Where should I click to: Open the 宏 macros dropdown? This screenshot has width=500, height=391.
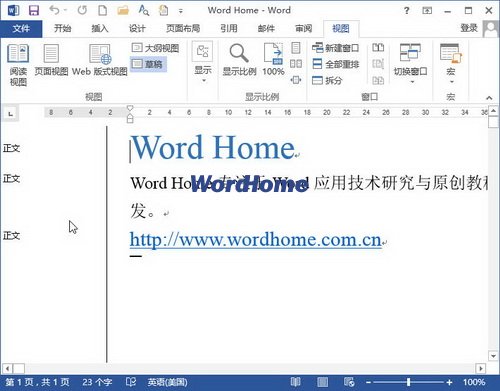pos(451,63)
